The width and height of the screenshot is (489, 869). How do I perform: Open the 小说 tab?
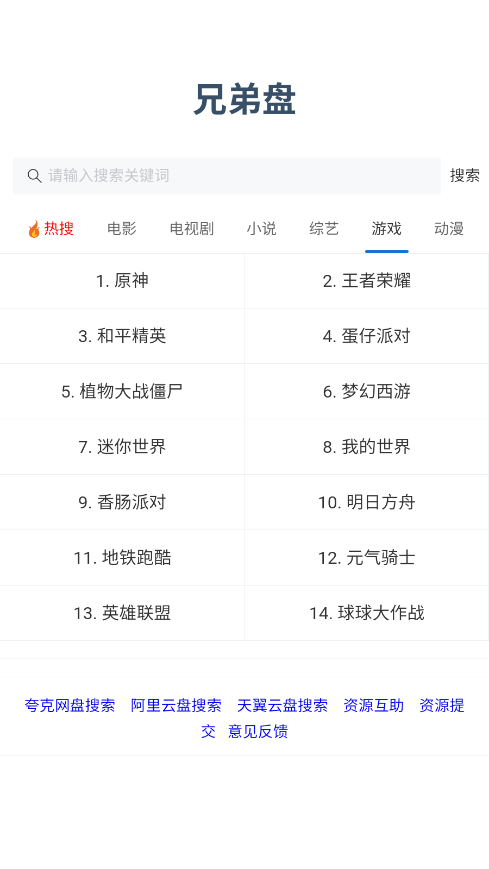[x=261, y=228]
